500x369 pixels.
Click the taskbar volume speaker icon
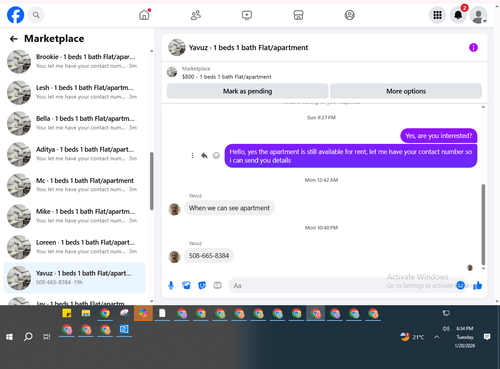pos(446,328)
